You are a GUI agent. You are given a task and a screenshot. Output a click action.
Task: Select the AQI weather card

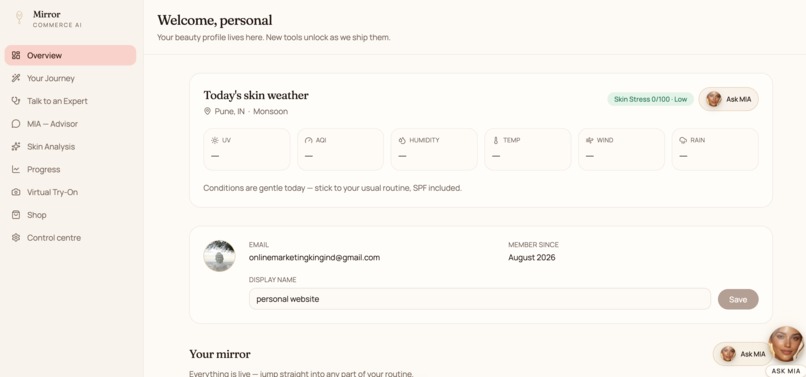(340, 149)
